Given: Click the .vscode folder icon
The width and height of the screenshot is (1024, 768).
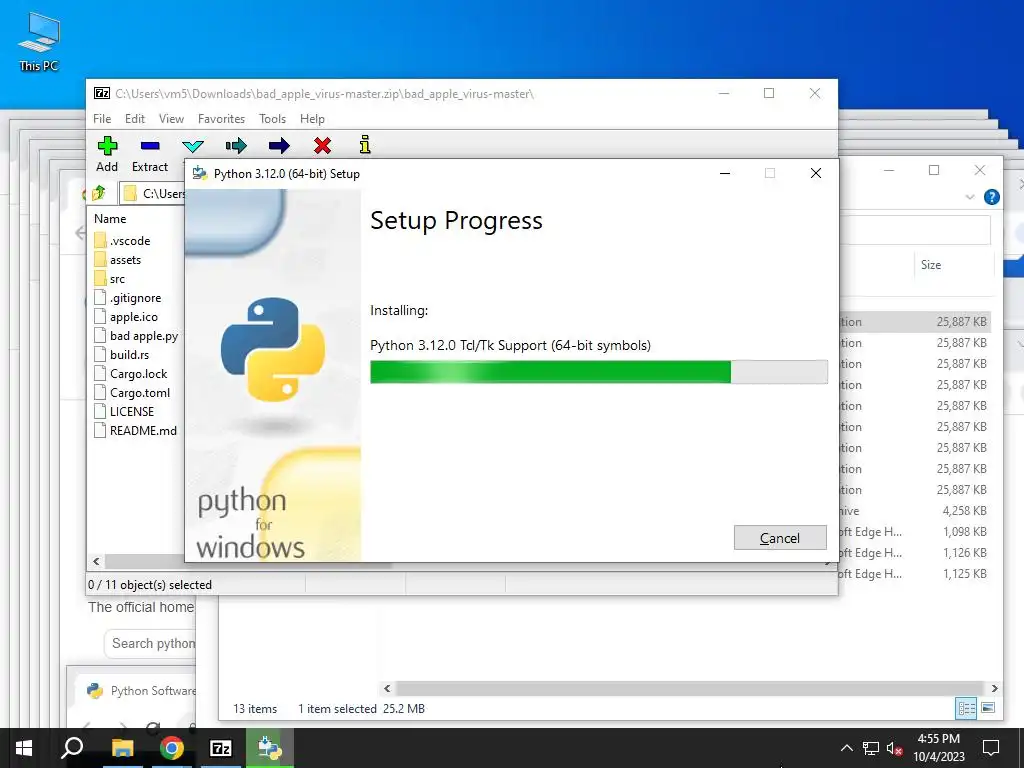Looking at the screenshot, I should pos(100,240).
